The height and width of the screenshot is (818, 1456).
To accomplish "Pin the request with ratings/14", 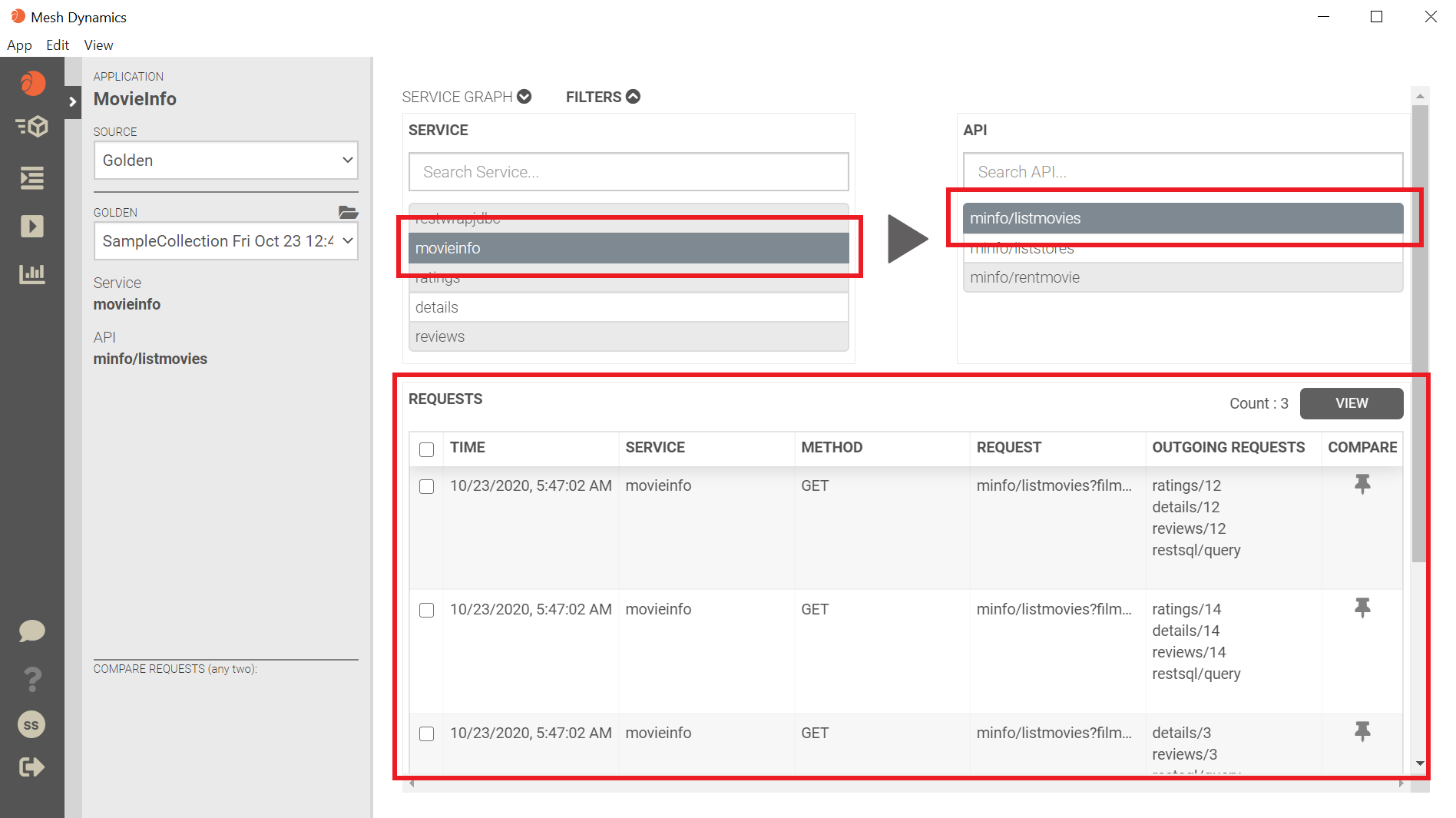I will point(1362,608).
